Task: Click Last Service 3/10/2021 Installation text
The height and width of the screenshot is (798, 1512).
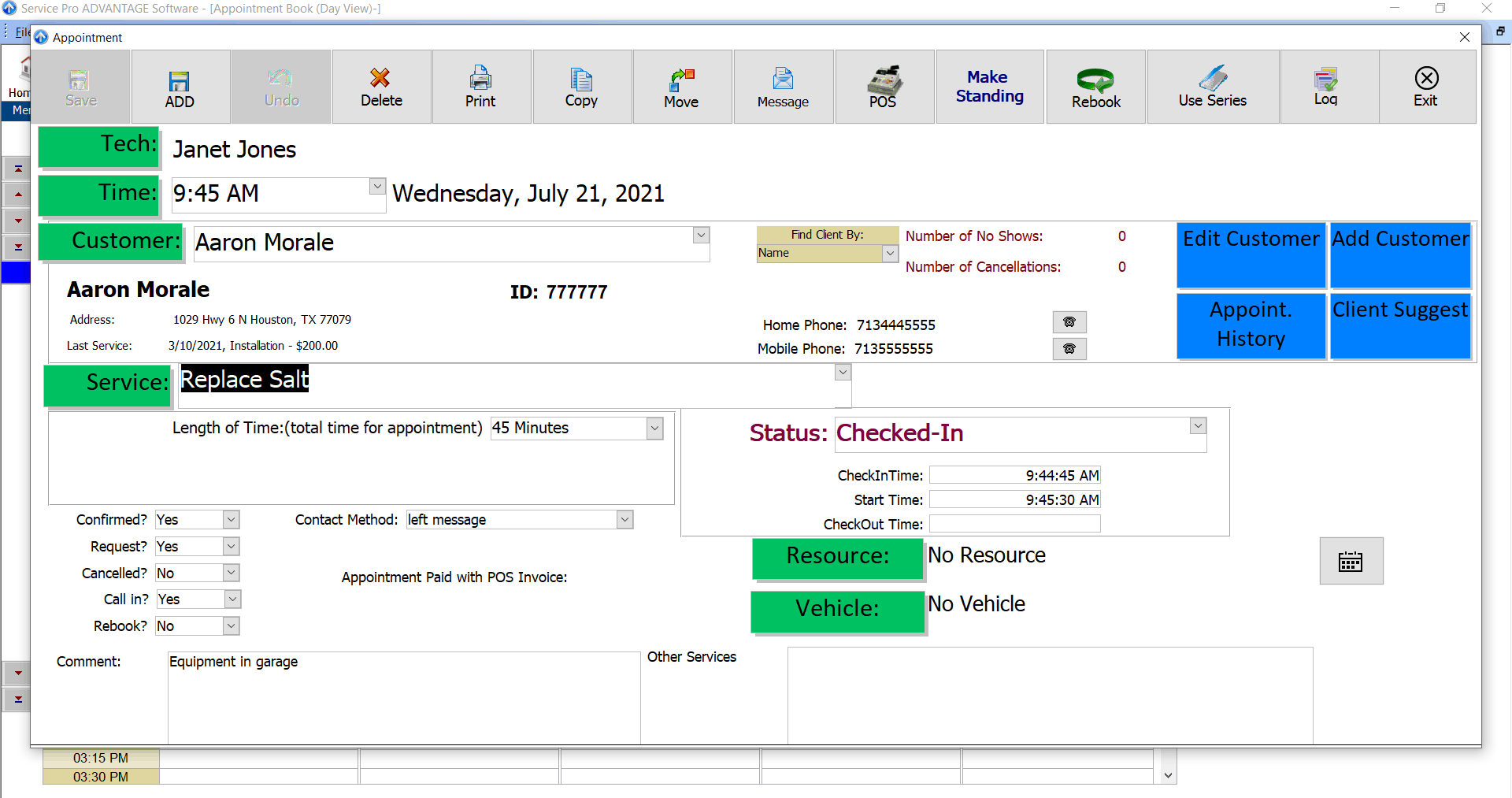Action: coord(253,346)
